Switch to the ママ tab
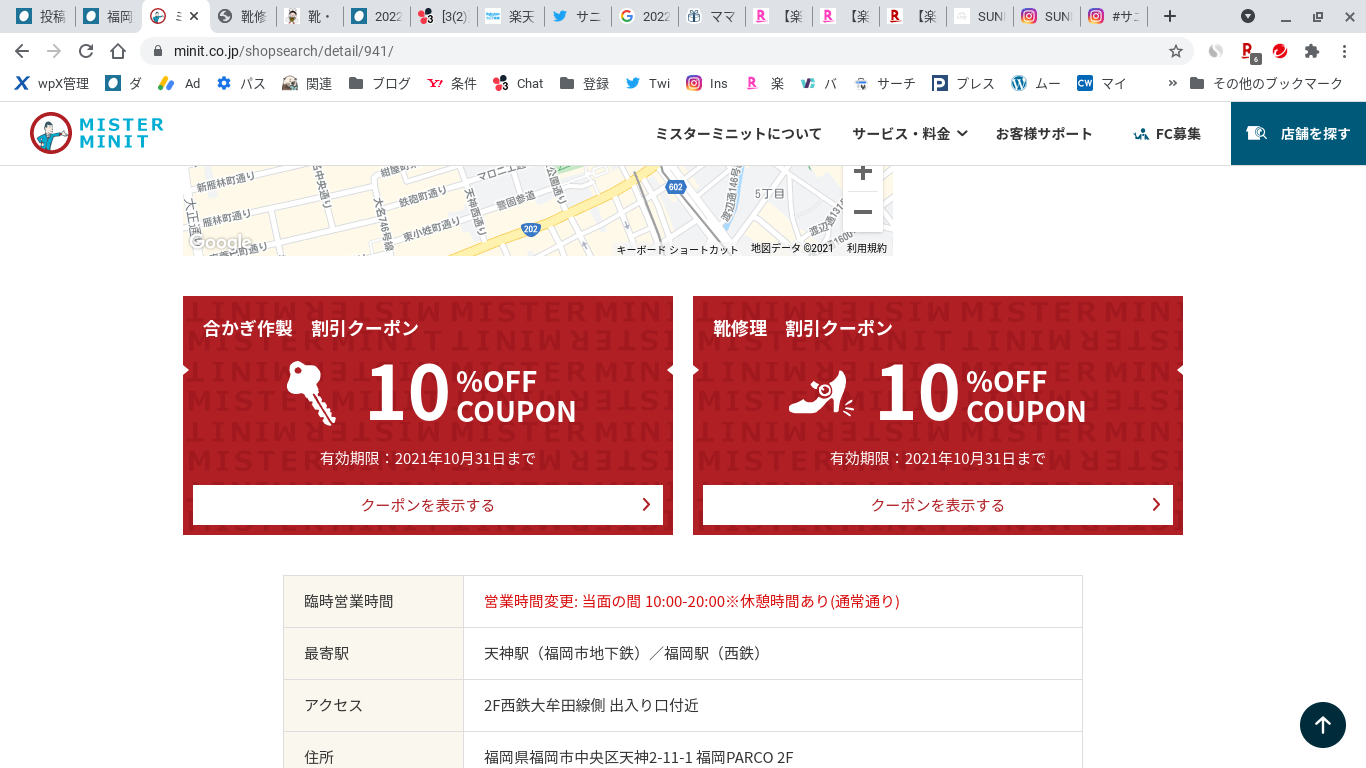Screen dimensions: 1366x768 pos(711,16)
